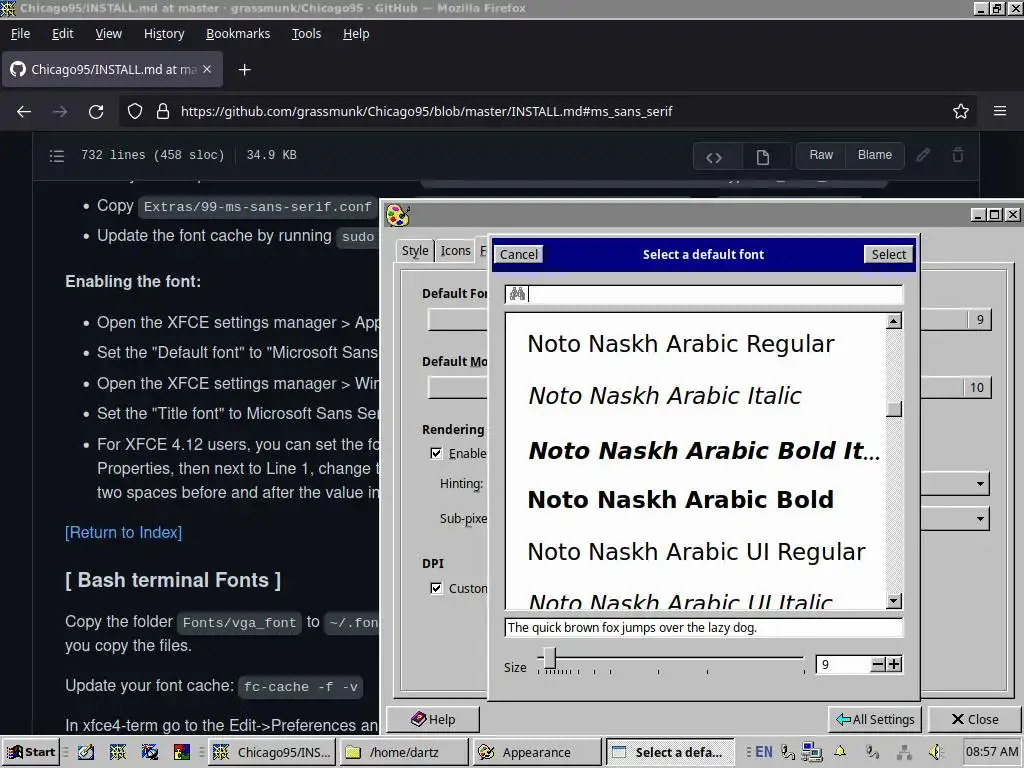This screenshot has height=768, width=1024.
Task: Click the network computers tray icon
Action: coord(812,752)
